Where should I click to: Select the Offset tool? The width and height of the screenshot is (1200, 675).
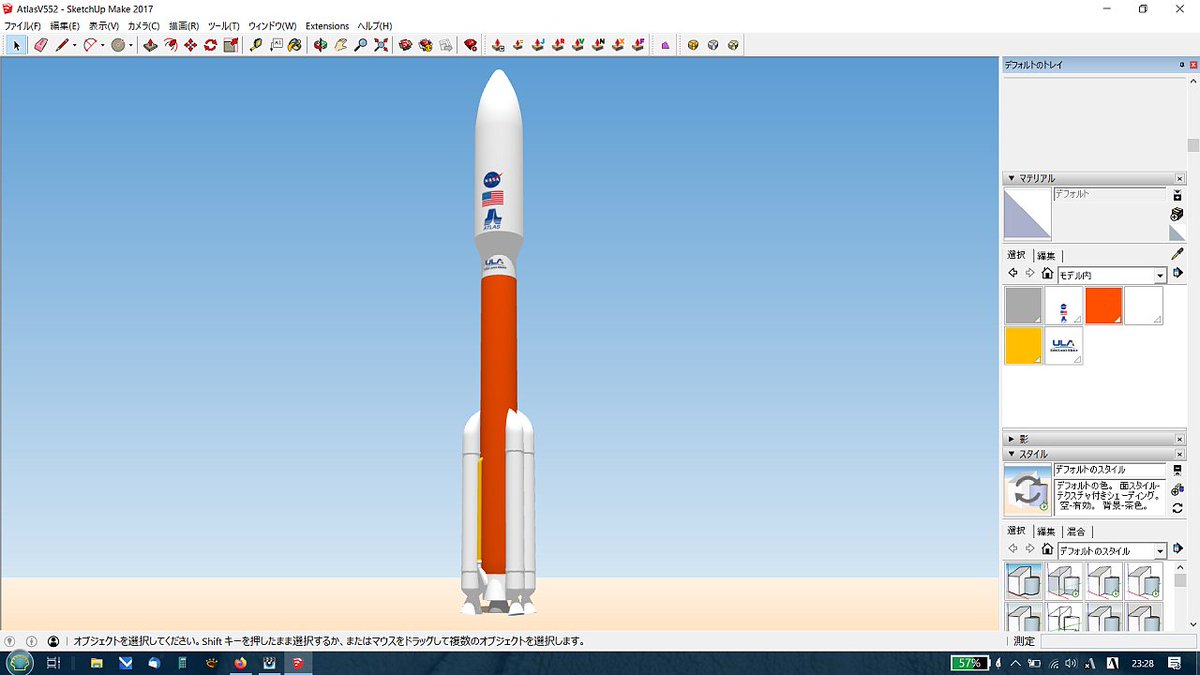(171, 45)
